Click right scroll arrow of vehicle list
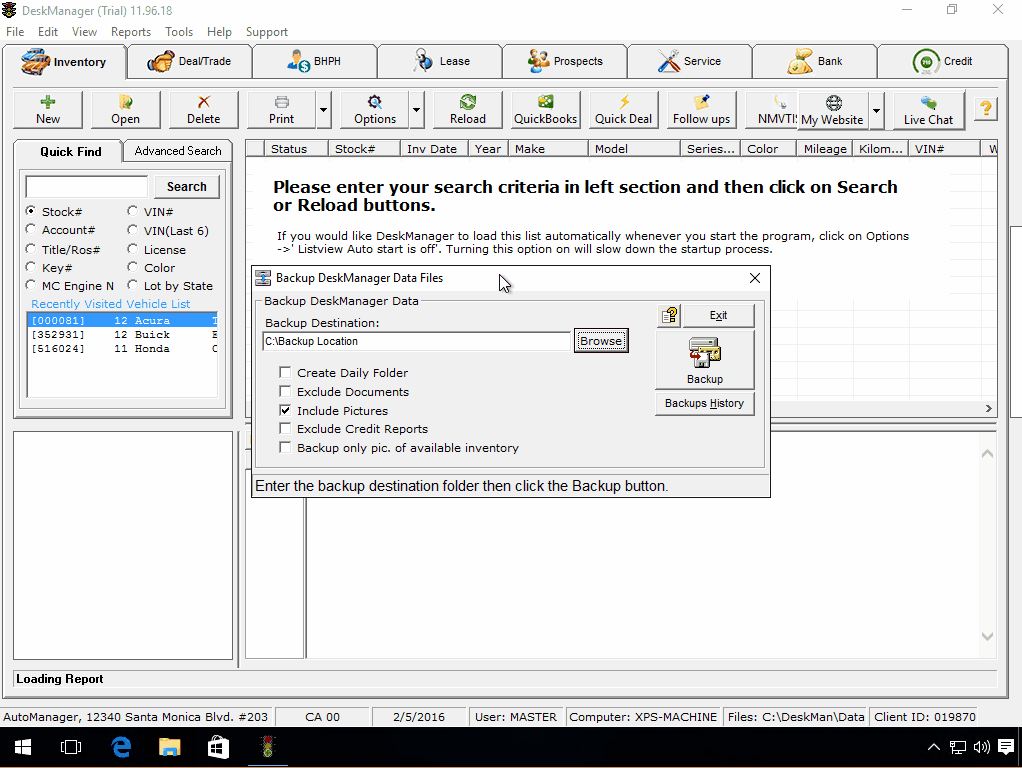The height and width of the screenshot is (768, 1022). click(989, 408)
